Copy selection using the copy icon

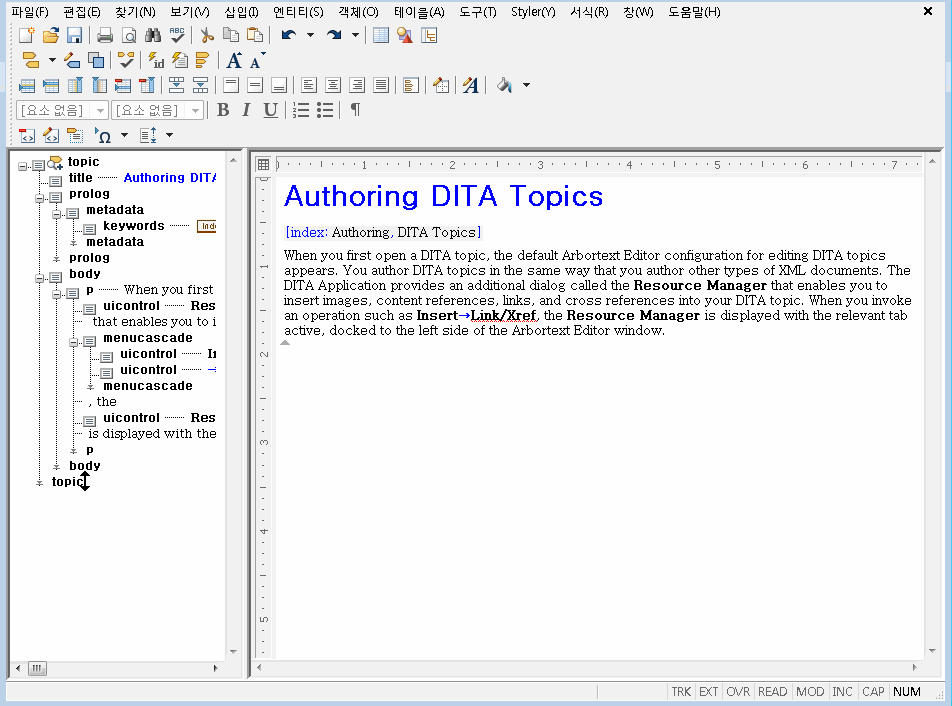231,35
